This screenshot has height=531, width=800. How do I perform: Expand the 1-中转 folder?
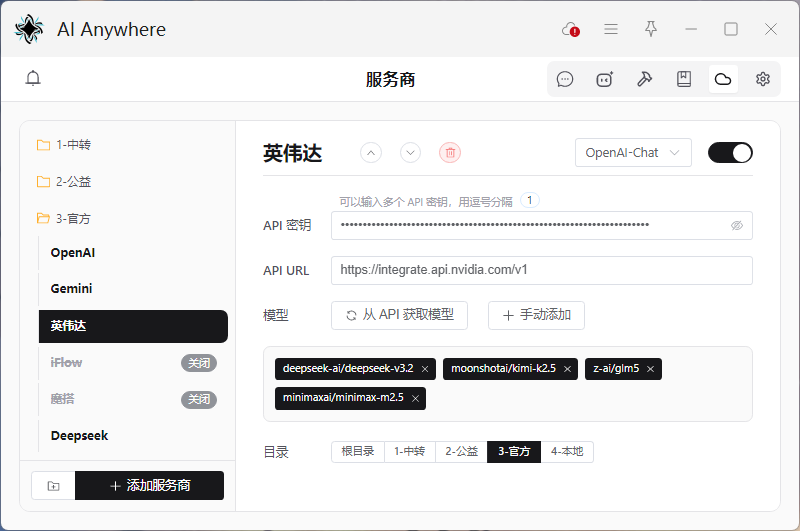pyautogui.click(x=73, y=145)
